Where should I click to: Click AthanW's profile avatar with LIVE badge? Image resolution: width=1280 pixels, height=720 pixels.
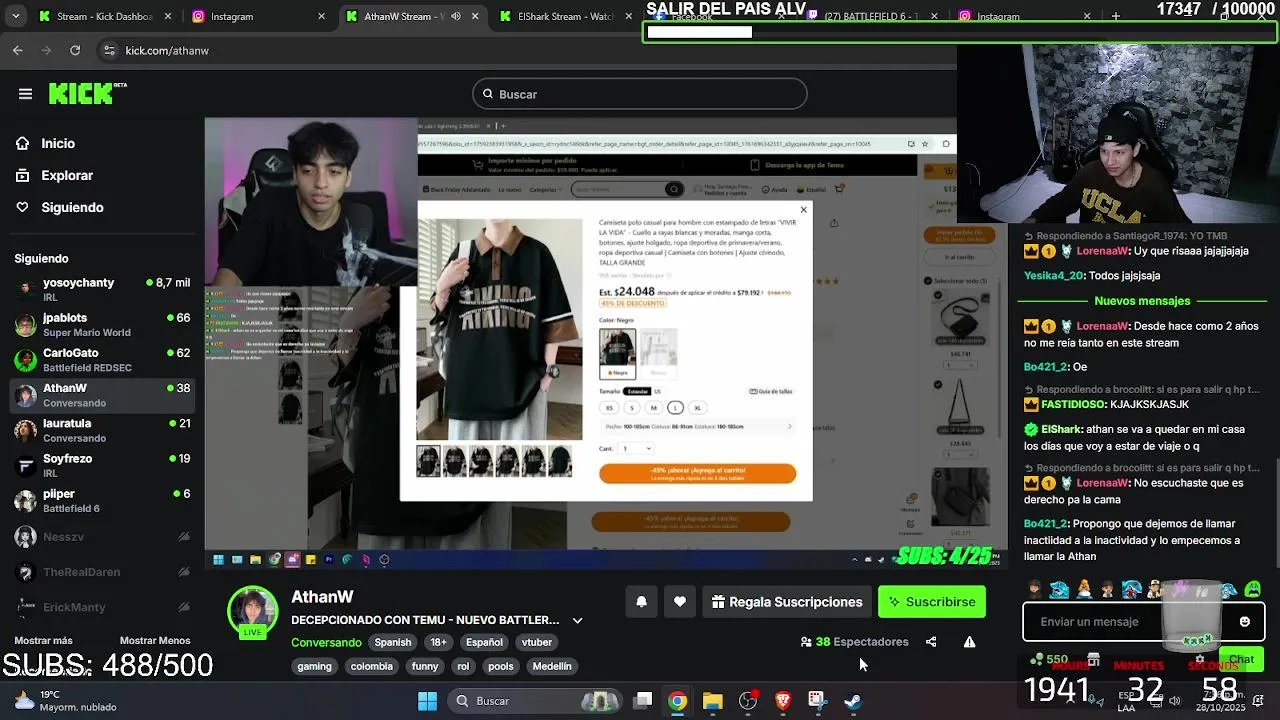[x=252, y=612]
